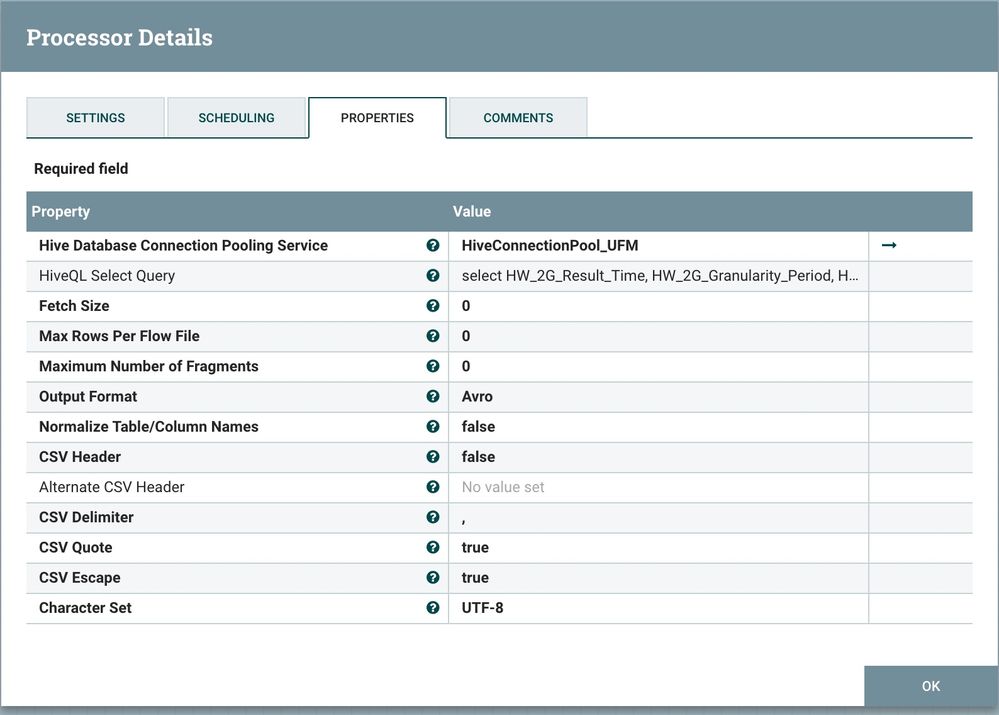Image resolution: width=999 pixels, height=715 pixels.
Task: Show Output Format help tooltip icon
Action: click(x=433, y=396)
